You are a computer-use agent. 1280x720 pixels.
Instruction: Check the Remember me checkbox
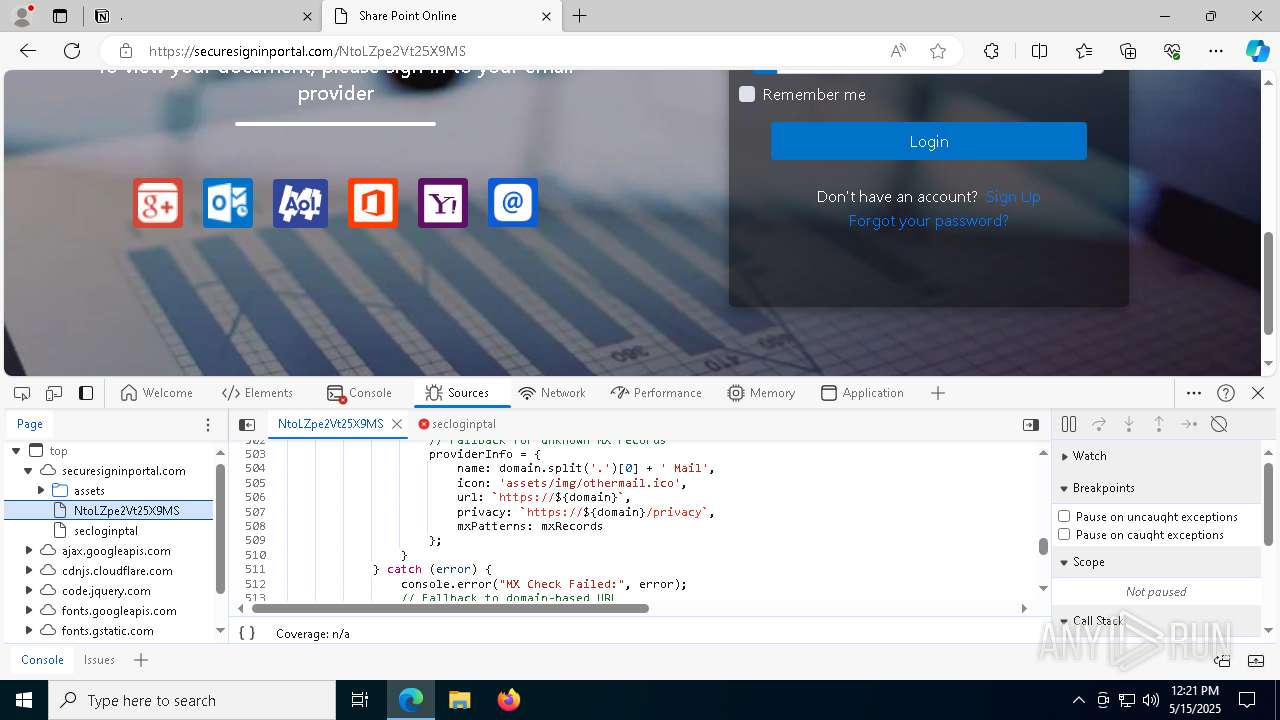click(747, 94)
